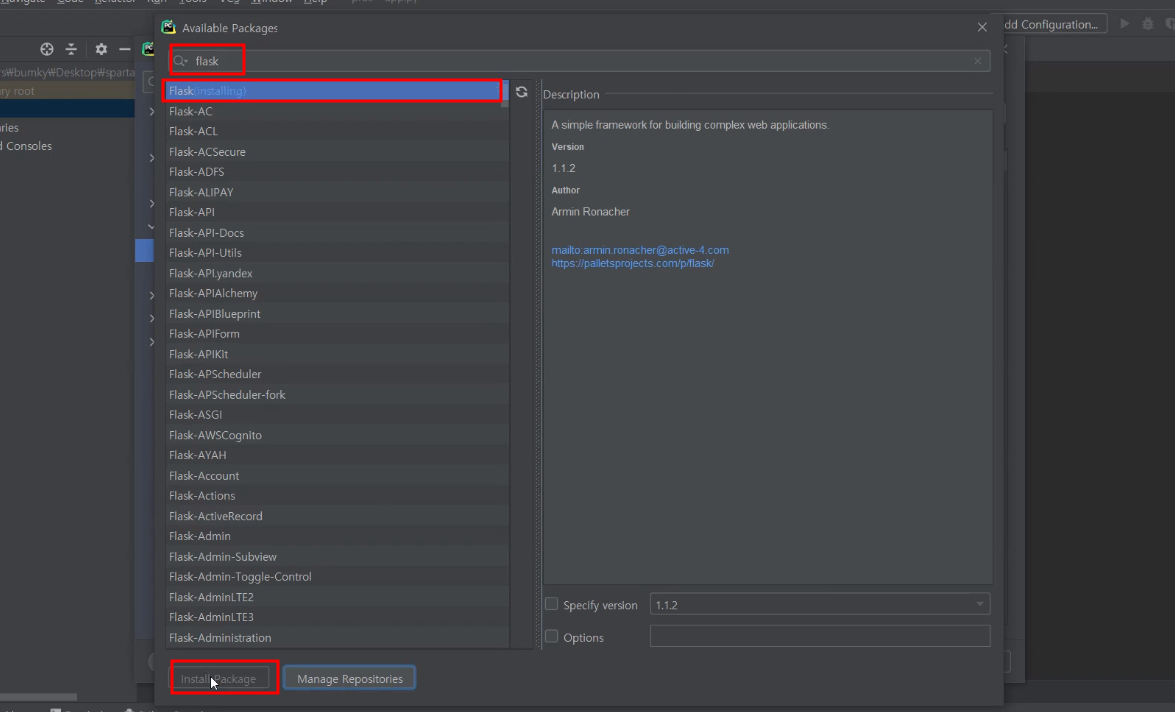This screenshot has height=712, width=1175.
Task: Select Consoles item in project tree
Action: (26, 146)
